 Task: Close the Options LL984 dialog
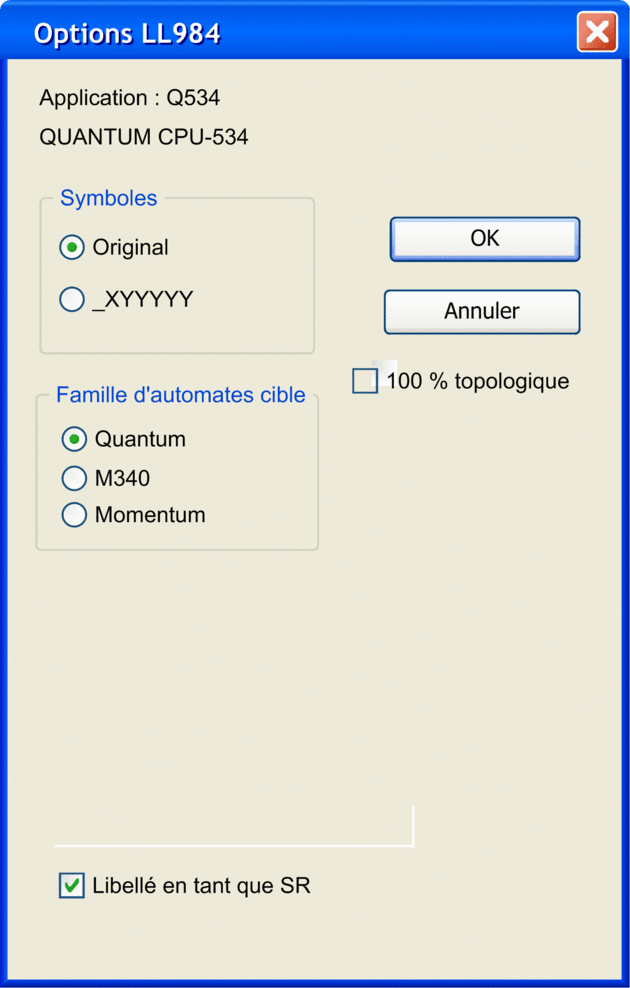(597, 33)
